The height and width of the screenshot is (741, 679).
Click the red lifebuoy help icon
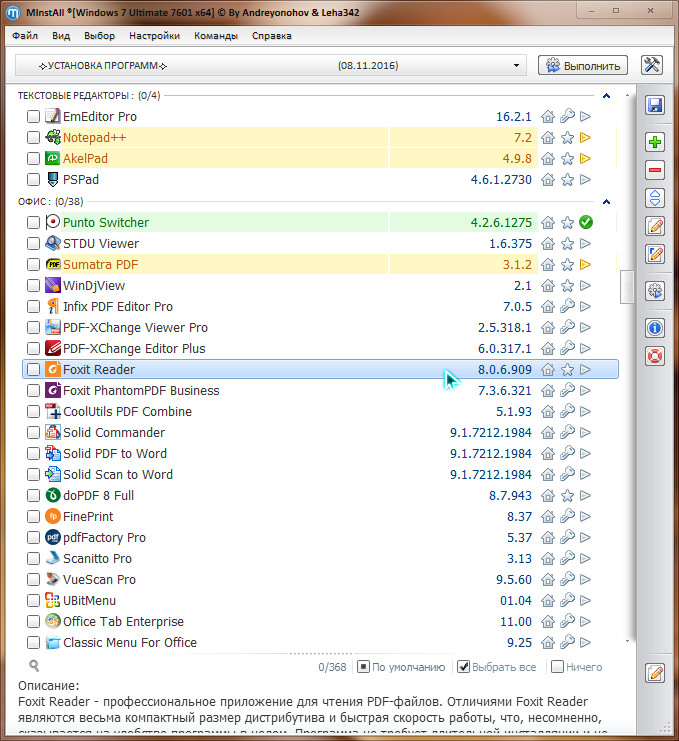[655, 356]
